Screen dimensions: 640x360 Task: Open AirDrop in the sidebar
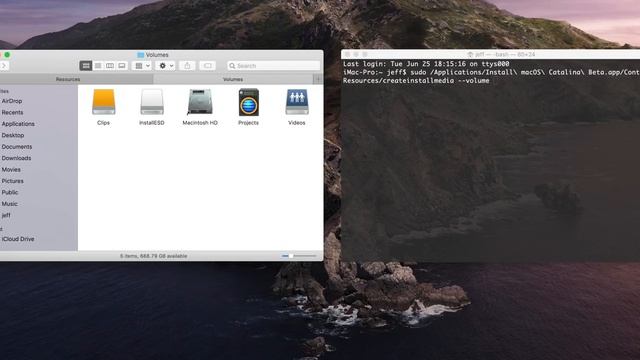(x=12, y=101)
